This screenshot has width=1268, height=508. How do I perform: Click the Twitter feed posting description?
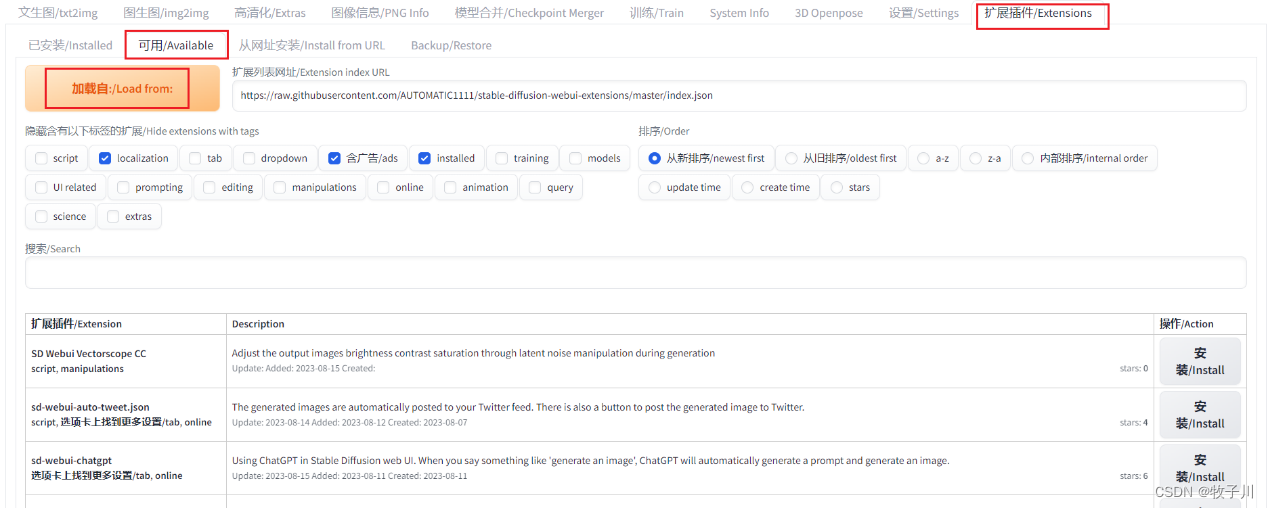click(518, 407)
